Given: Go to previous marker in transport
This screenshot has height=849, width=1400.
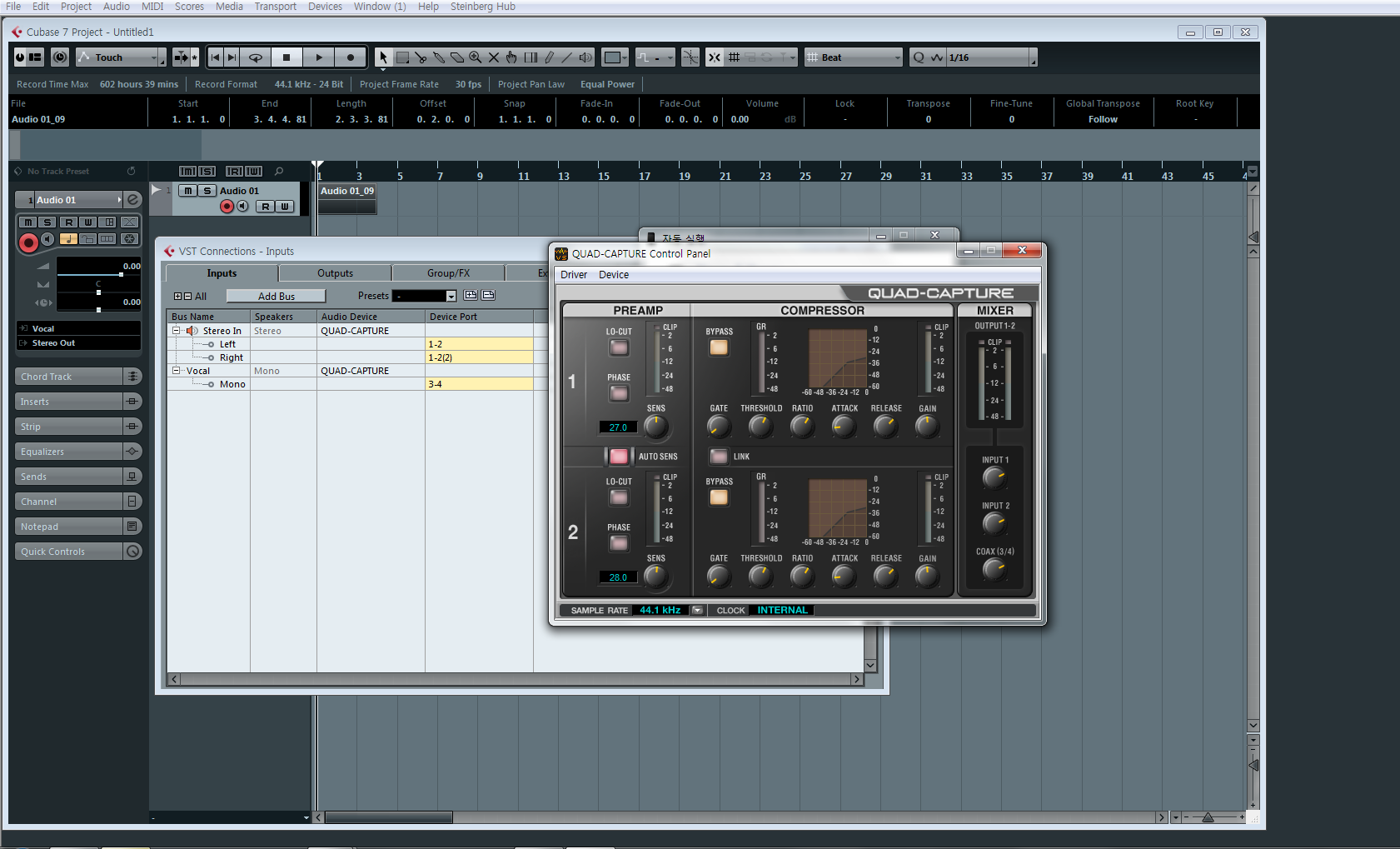Looking at the screenshot, I should pyautogui.click(x=216, y=57).
